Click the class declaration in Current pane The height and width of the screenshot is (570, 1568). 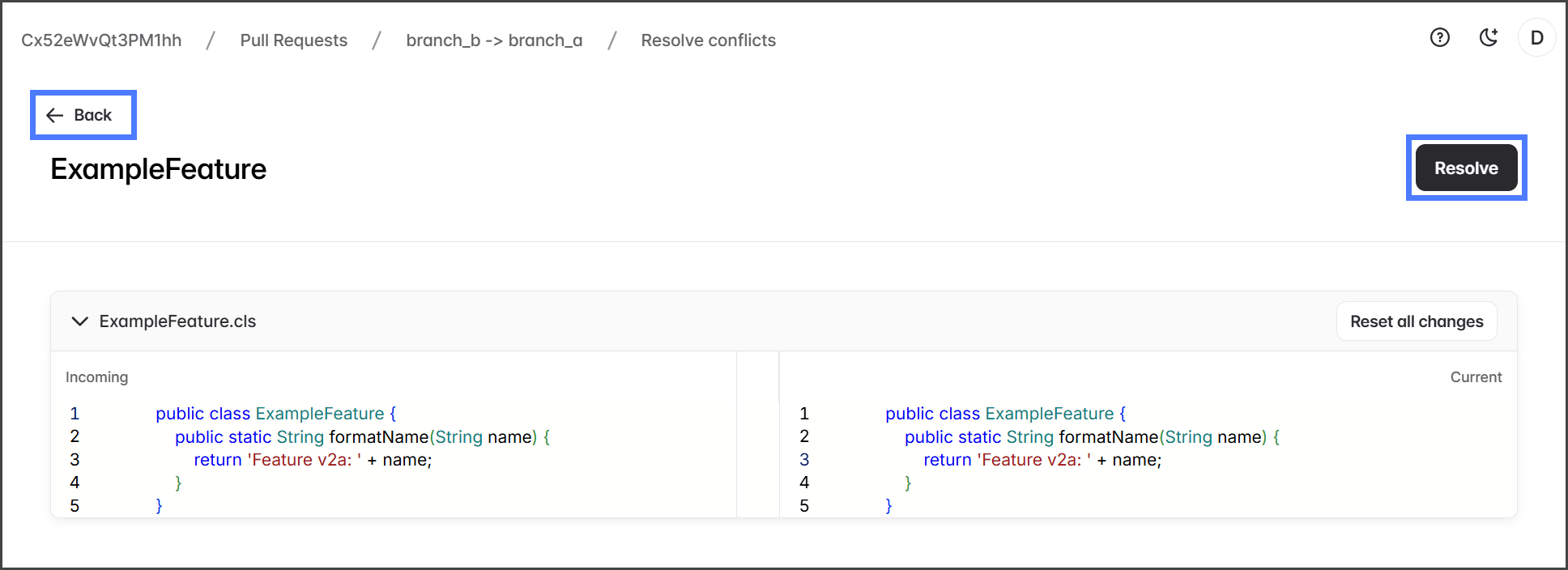(x=1004, y=414)
